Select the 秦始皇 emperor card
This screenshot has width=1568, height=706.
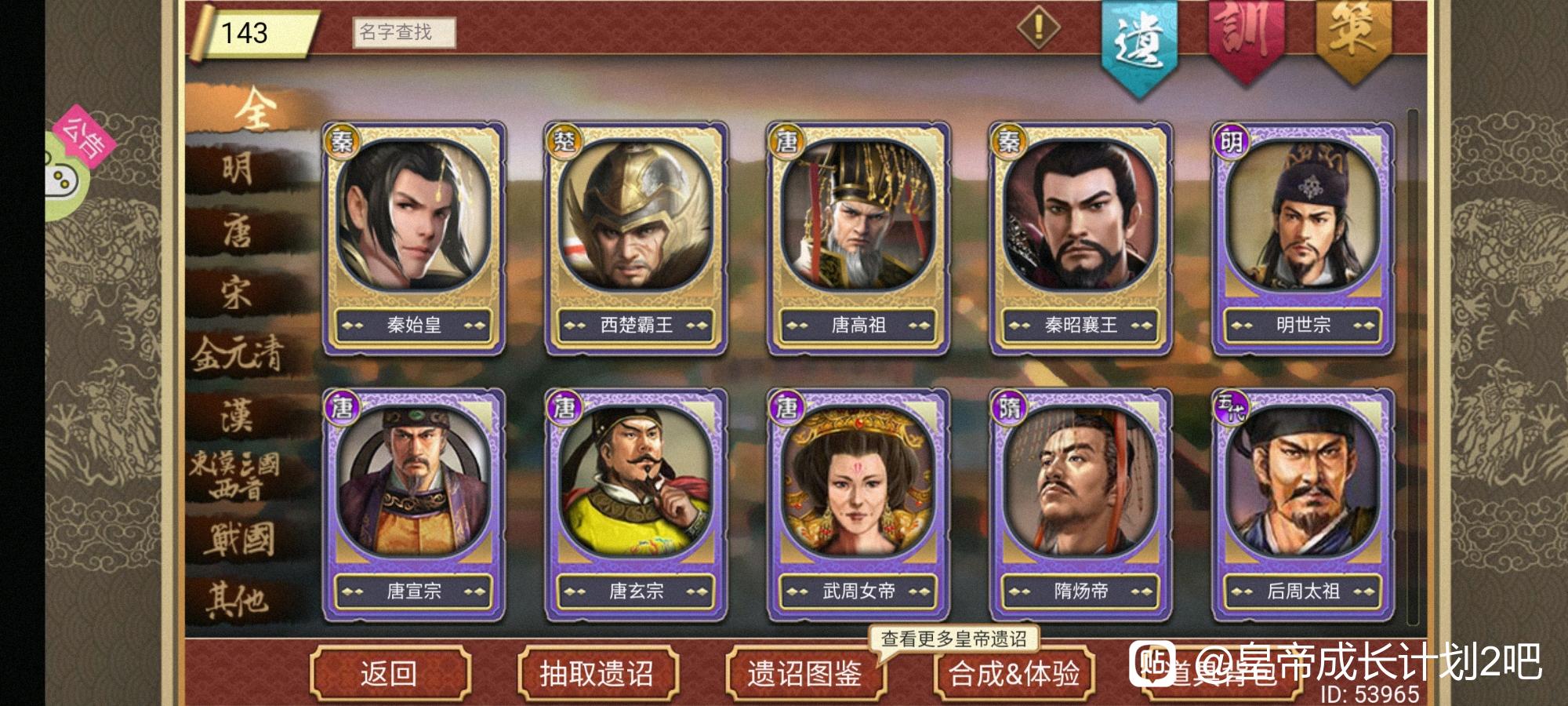pyautogui.click(x=413, y=238)
